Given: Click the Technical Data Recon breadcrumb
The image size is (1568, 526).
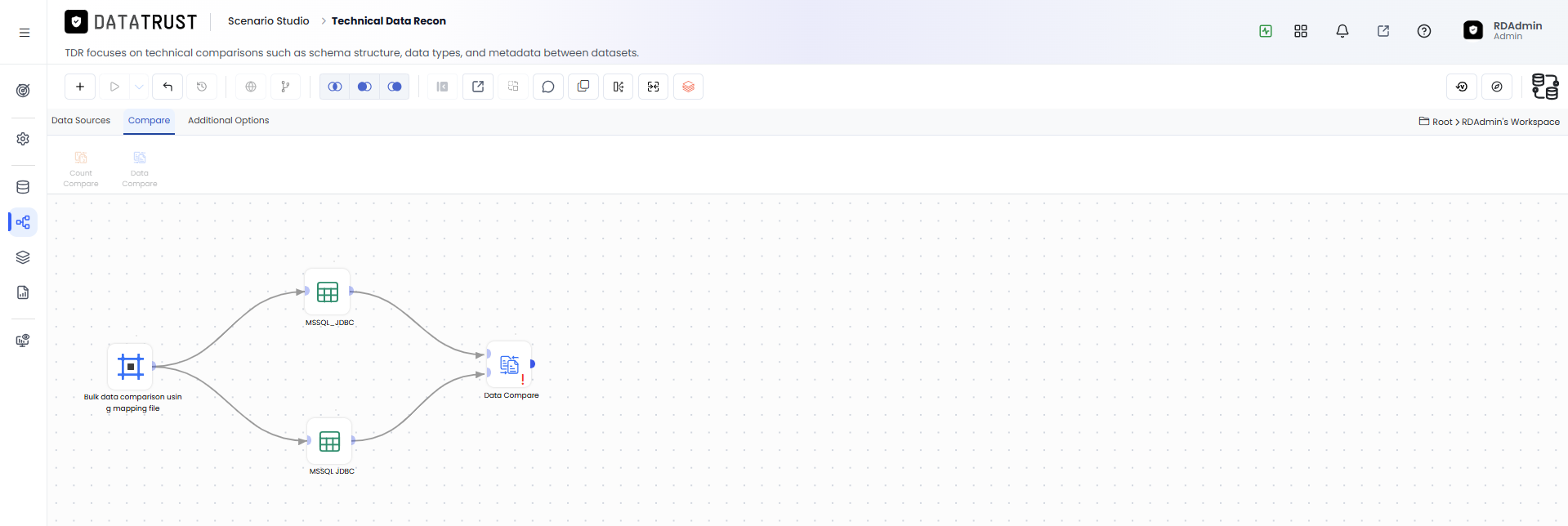Looking at the screenshot, I should pos(389,21).
